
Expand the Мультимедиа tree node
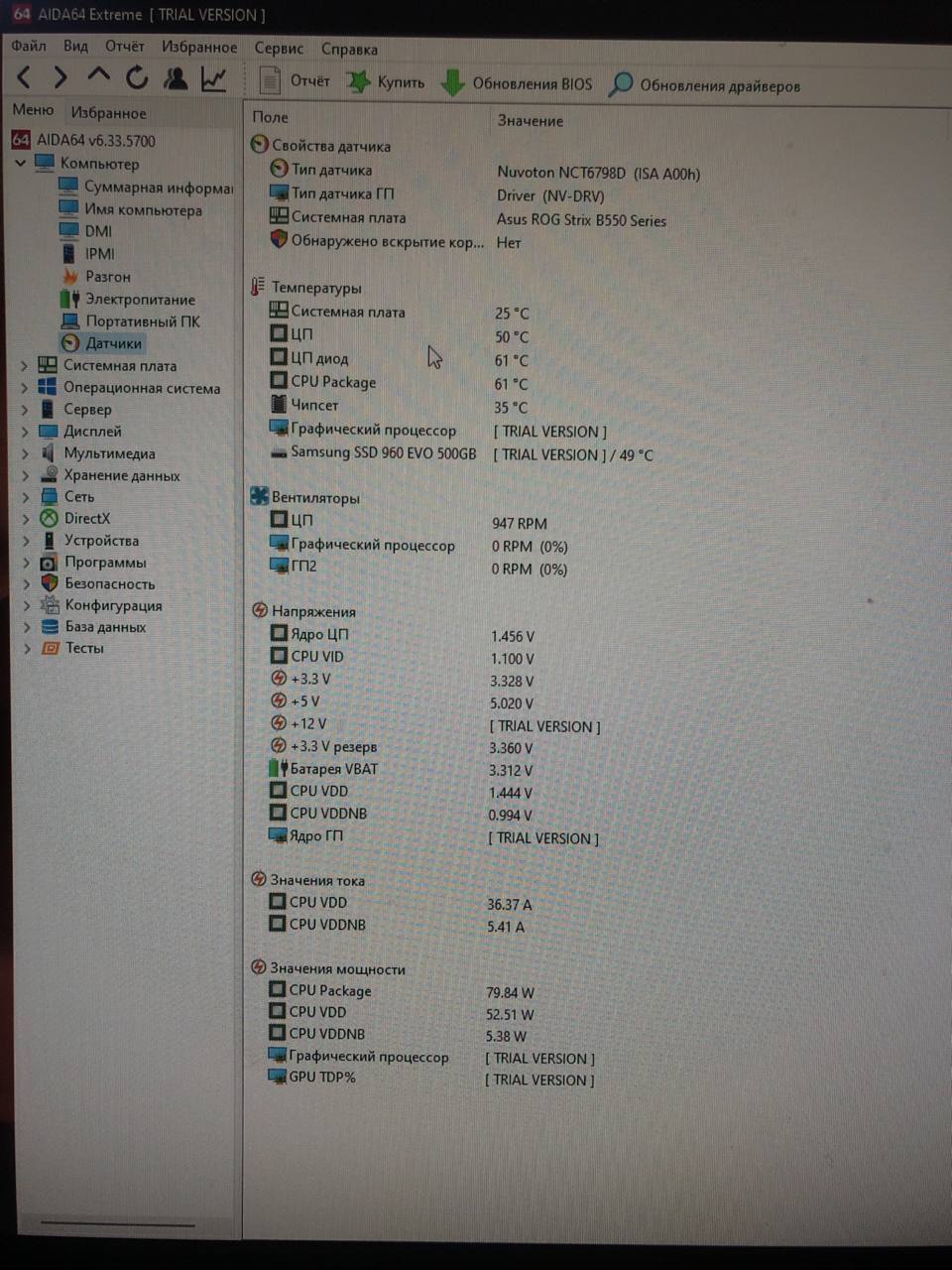point(25,453)
